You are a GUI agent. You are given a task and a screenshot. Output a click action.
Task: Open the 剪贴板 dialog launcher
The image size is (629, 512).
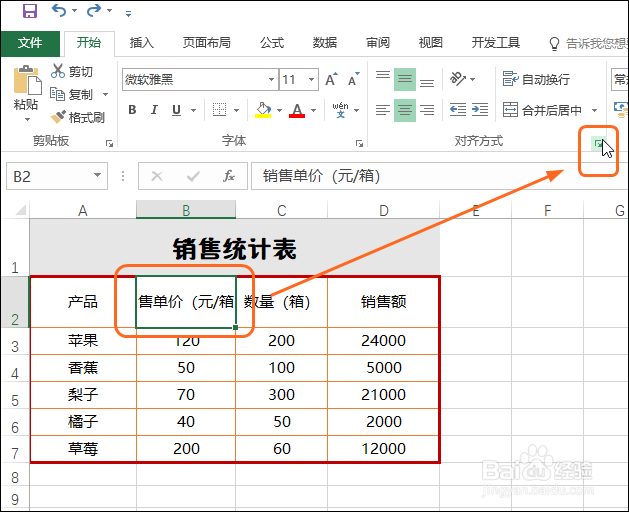pyautogui.click(x=109, y=143)
